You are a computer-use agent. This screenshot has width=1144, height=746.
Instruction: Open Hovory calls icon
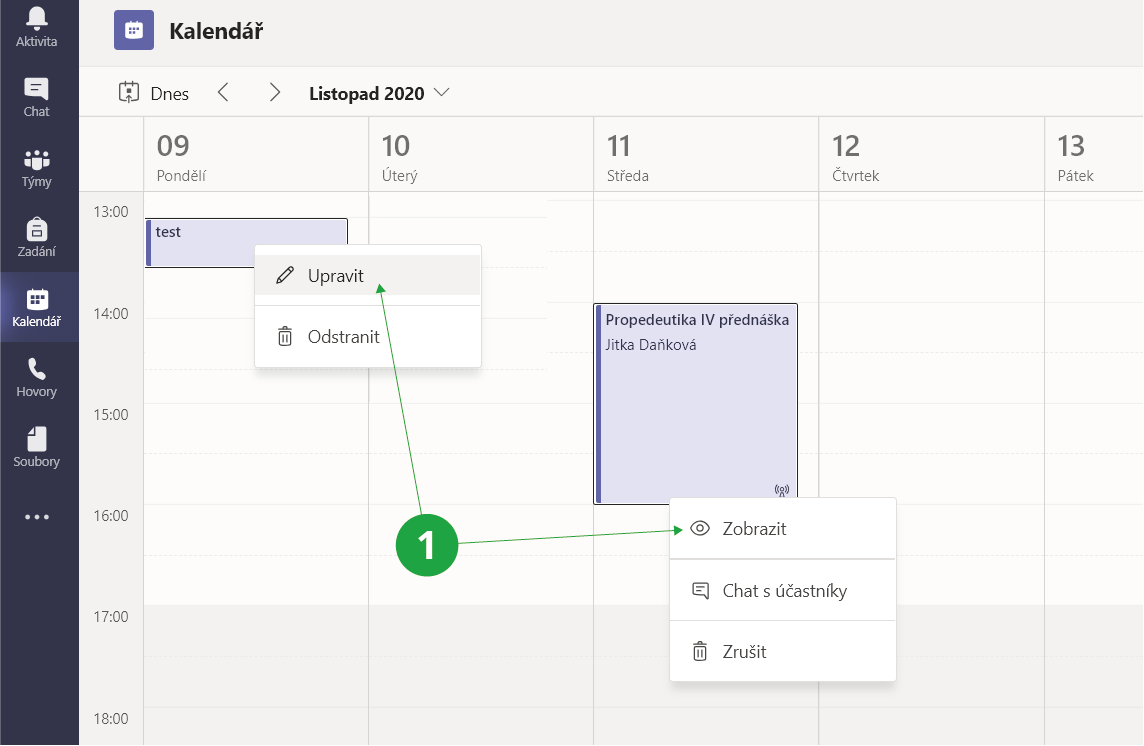pos(37,377)
